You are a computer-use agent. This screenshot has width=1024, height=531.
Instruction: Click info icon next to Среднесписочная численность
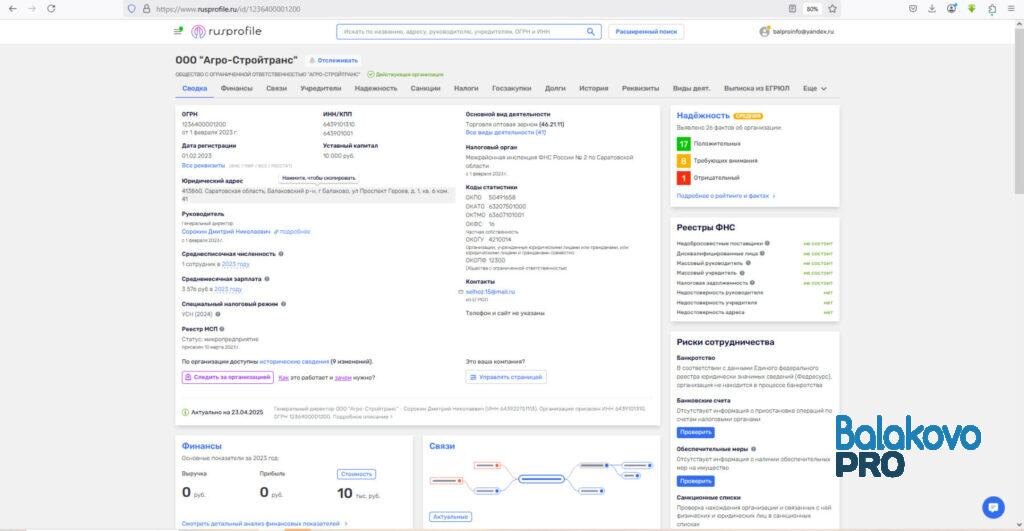point(281,254)
